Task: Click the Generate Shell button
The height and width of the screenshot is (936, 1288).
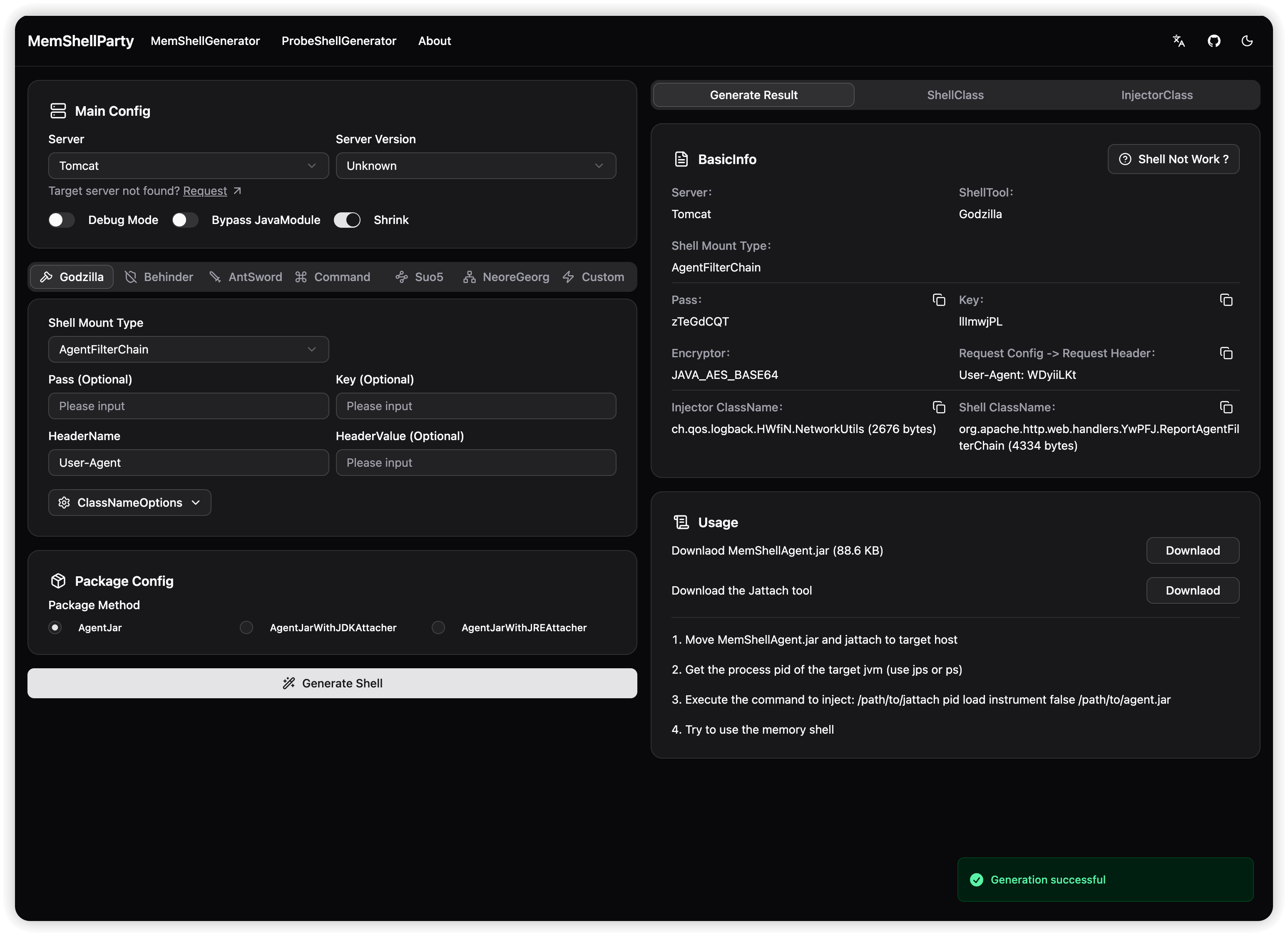Action: 332,683
